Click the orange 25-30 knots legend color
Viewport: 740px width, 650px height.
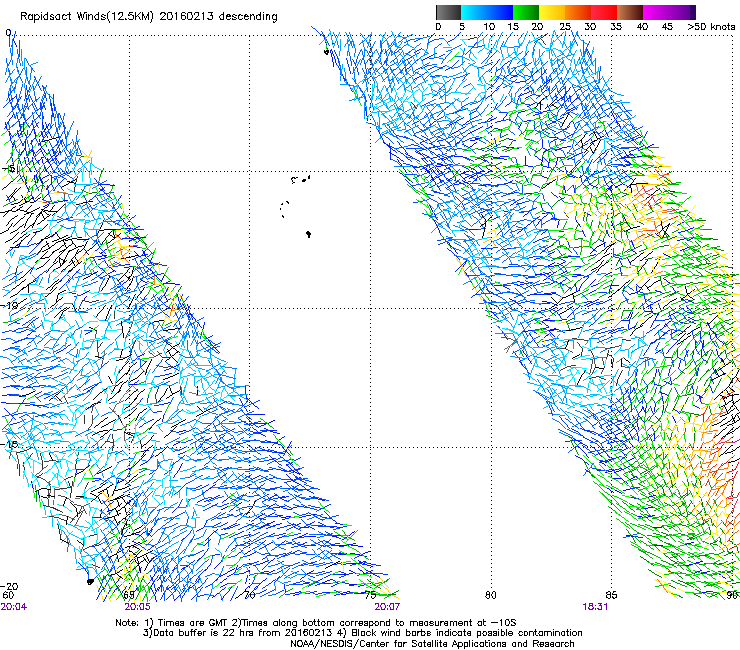578,12
